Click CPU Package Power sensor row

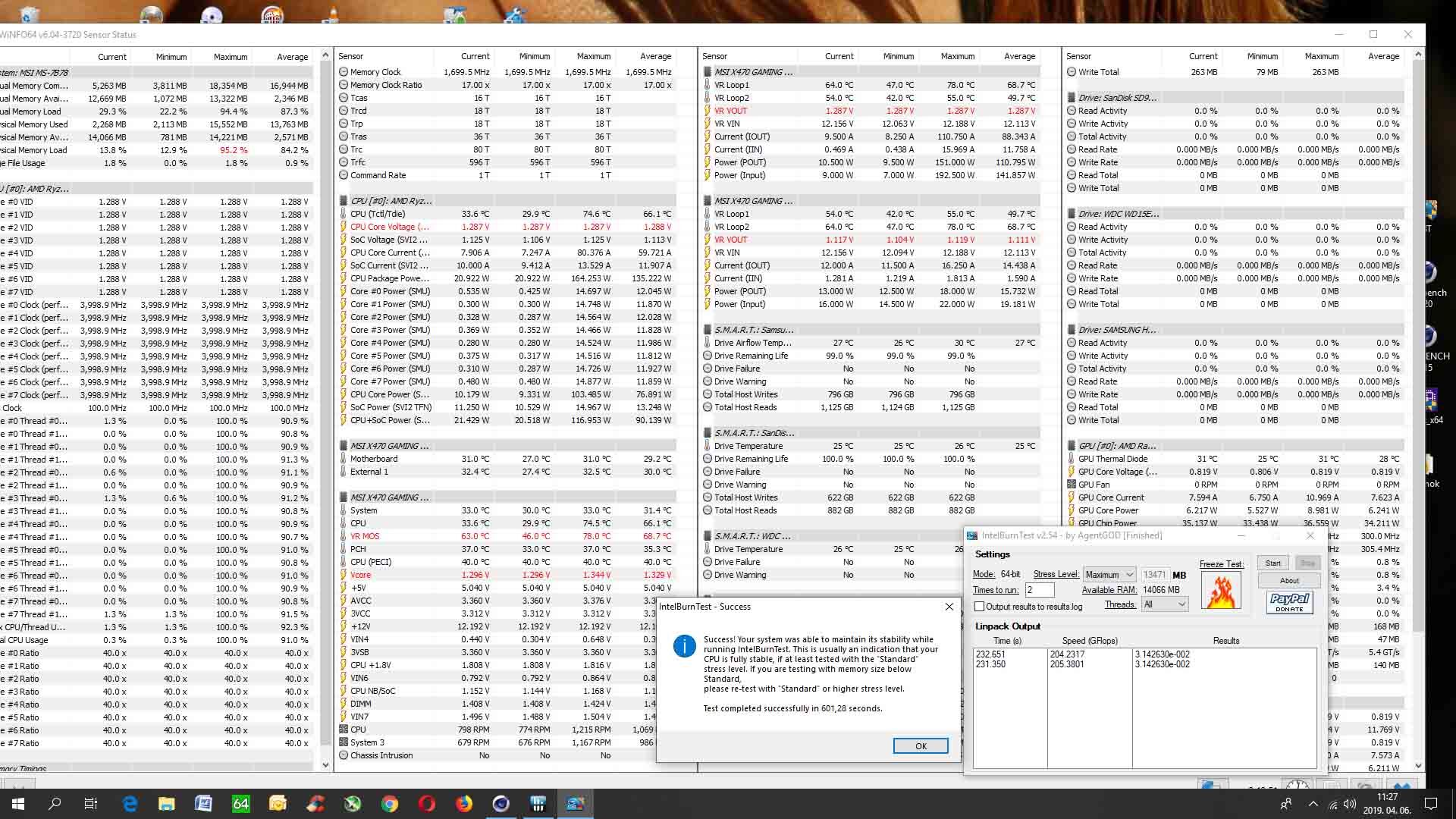pyautogui.click(x=507, y=278)
